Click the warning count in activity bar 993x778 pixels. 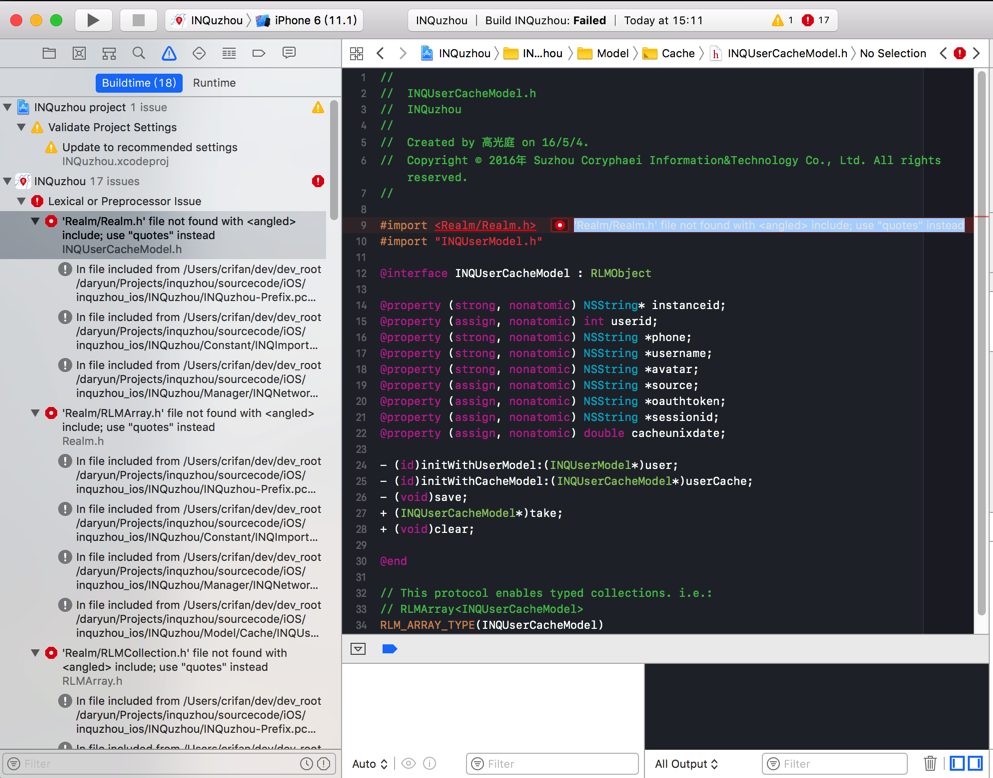point(782,20)
